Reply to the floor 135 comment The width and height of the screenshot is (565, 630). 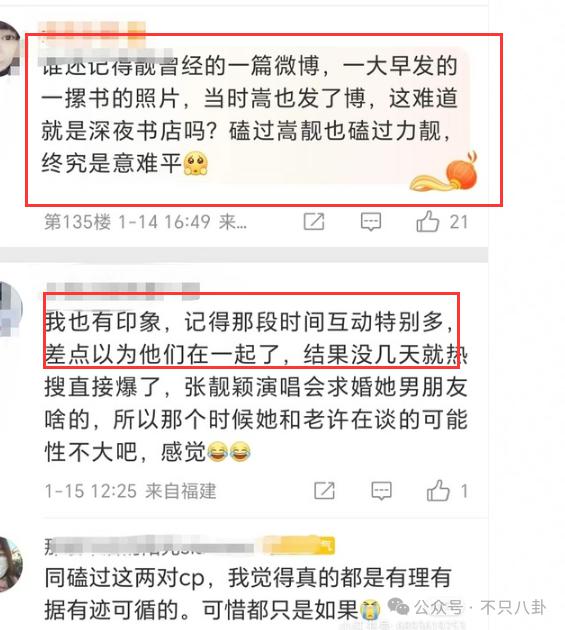[371, 222]
